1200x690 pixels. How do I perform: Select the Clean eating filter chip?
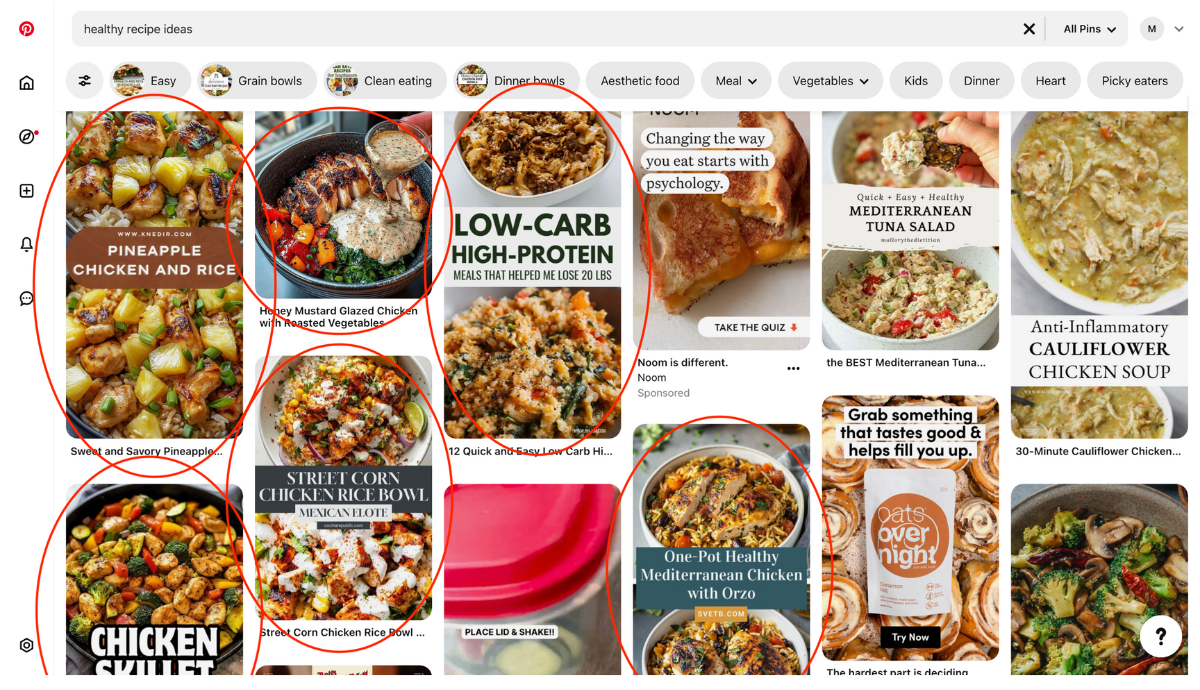pos(385,81)
